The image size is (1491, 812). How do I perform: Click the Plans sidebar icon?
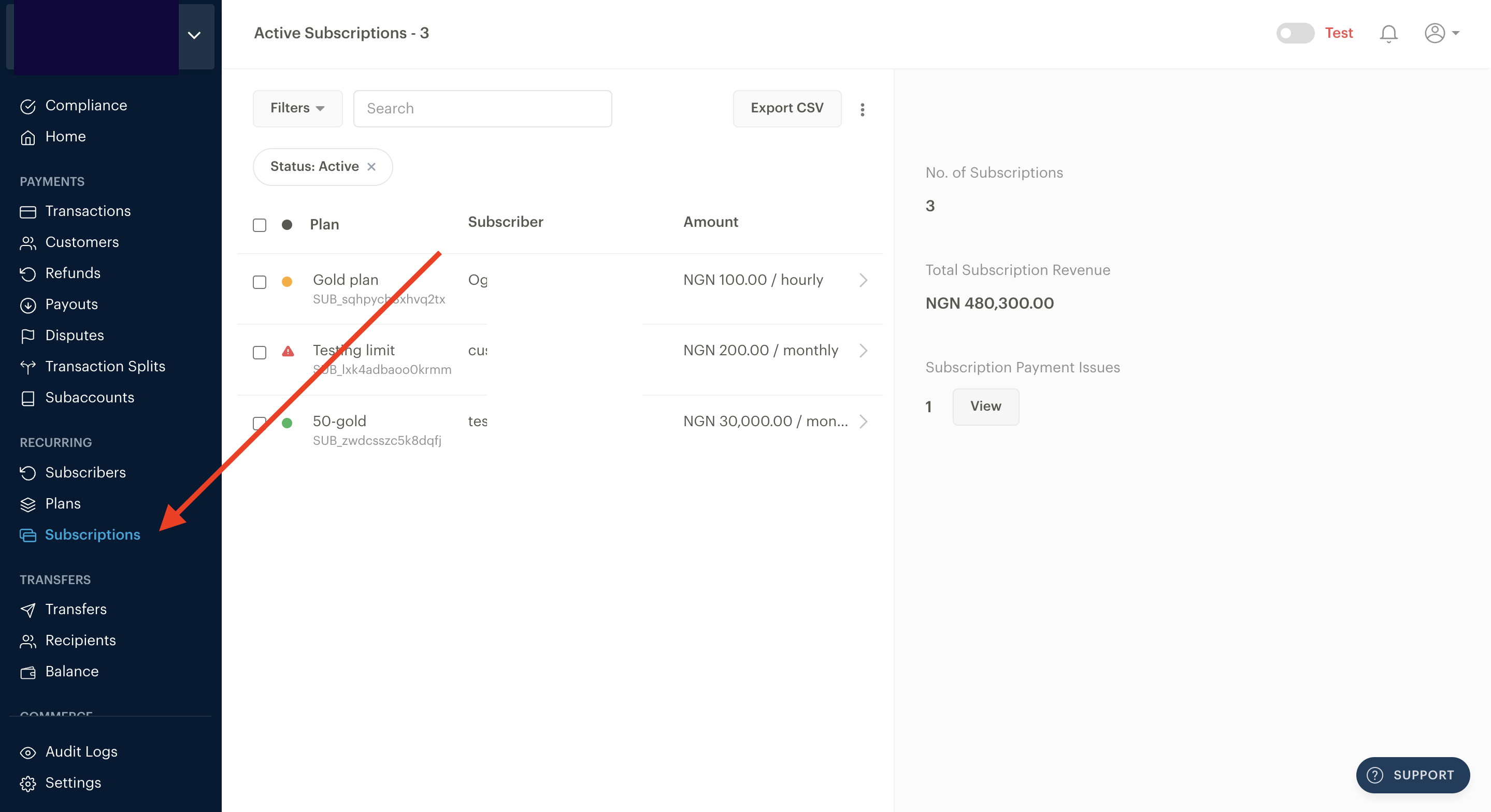click(x=30, y=503)
